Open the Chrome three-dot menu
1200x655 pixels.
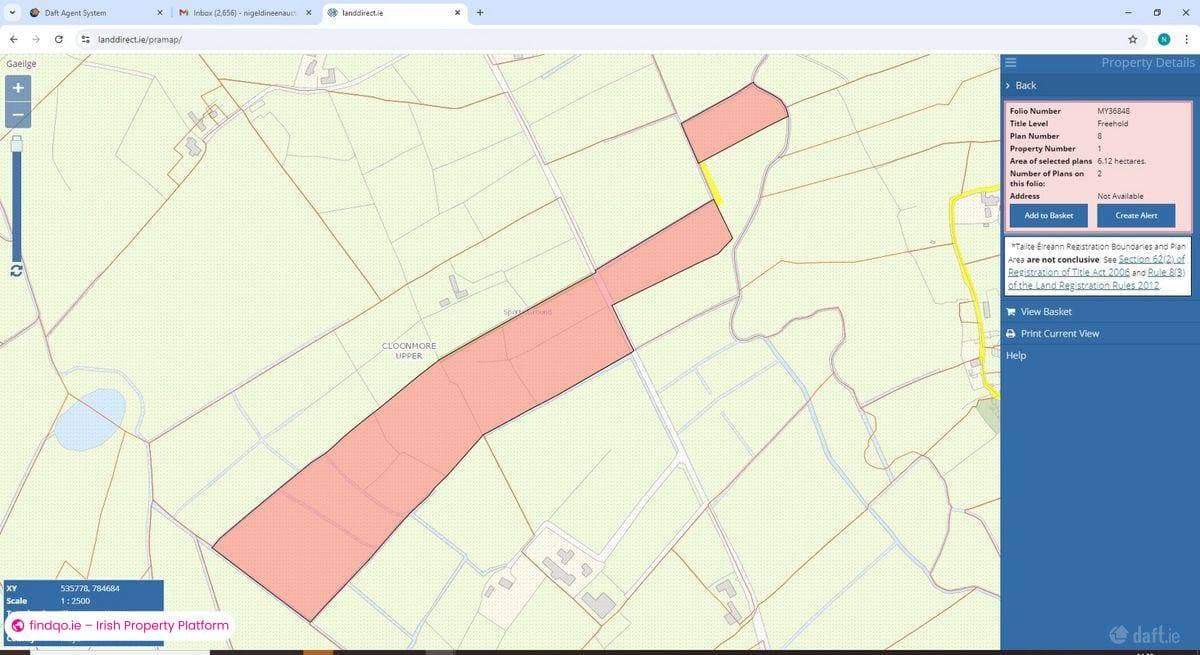1186,39
